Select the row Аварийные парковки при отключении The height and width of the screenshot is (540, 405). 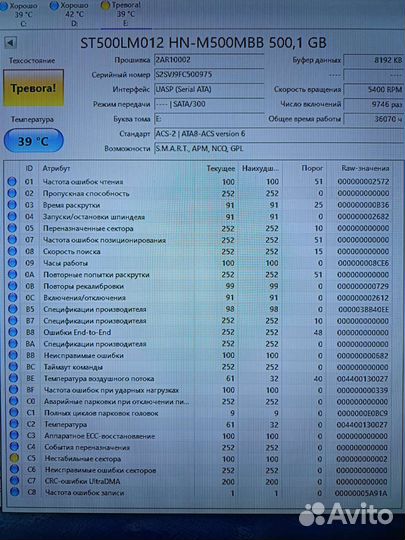pos(200,402)
